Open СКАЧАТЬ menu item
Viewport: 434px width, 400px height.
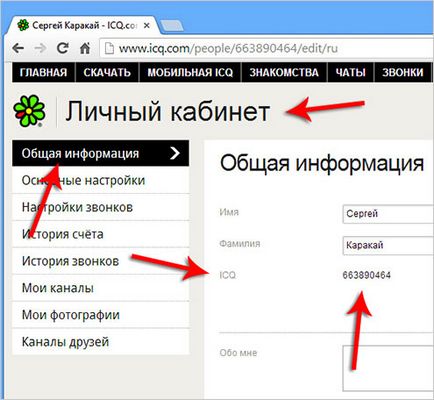(107, 72)
